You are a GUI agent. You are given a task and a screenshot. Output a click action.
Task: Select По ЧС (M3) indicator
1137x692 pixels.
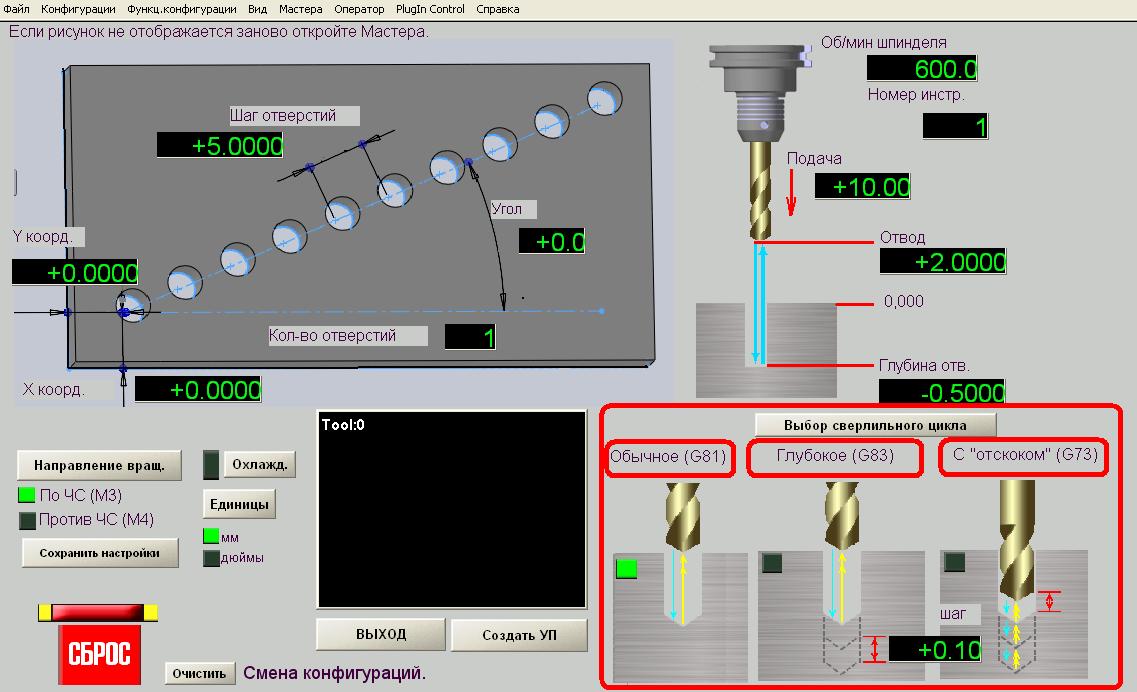27,495
